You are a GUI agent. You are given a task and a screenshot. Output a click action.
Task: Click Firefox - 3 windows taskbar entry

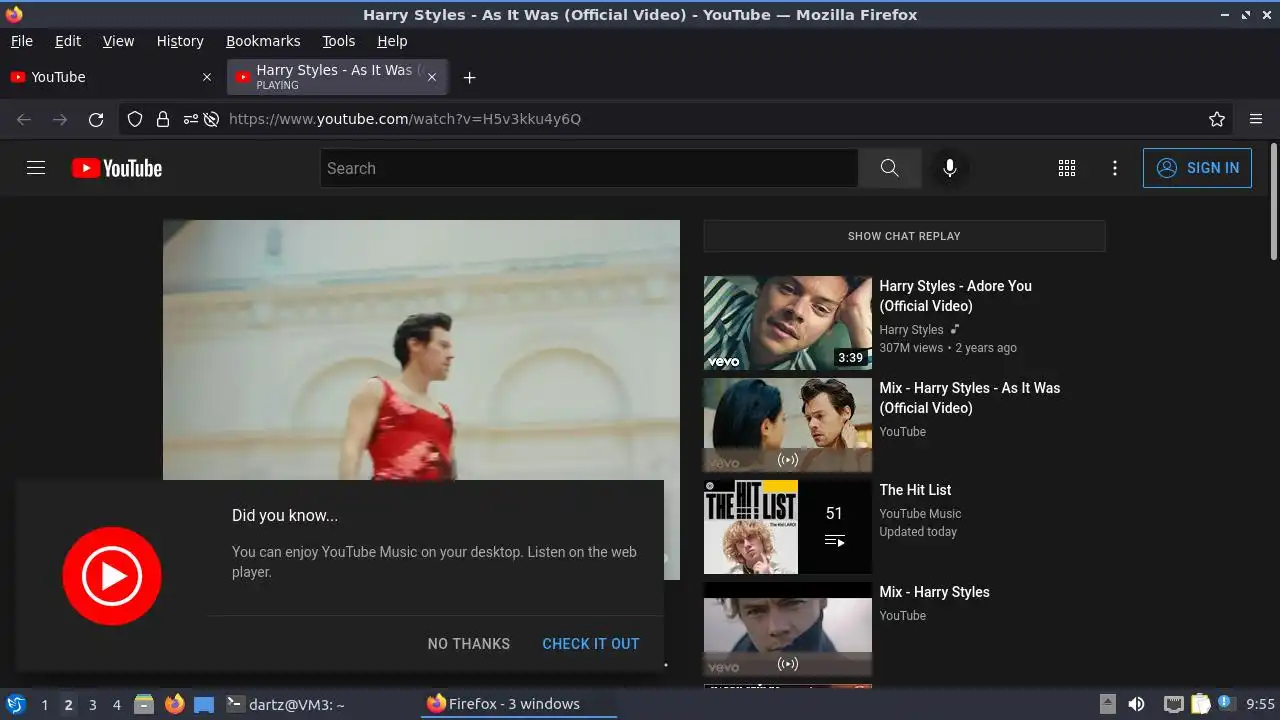pos(516,704)
